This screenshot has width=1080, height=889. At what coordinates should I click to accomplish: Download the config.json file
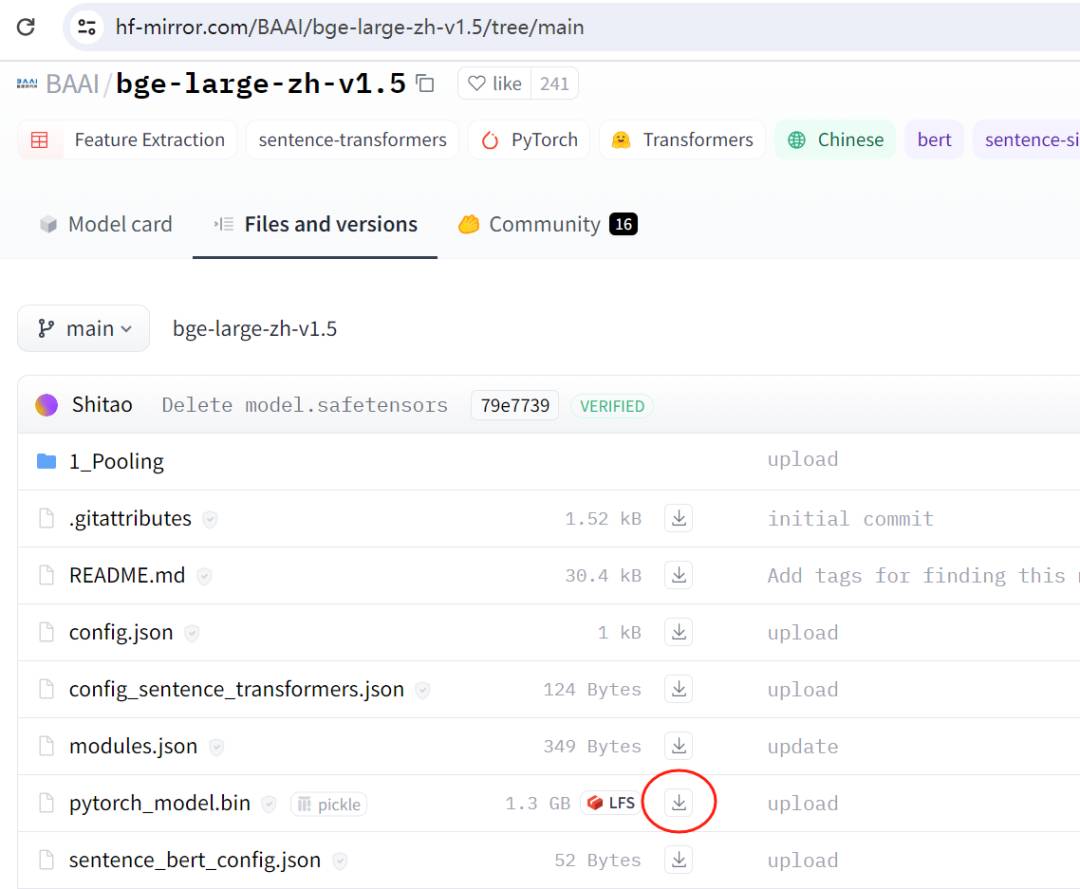(x=678, y=632)
